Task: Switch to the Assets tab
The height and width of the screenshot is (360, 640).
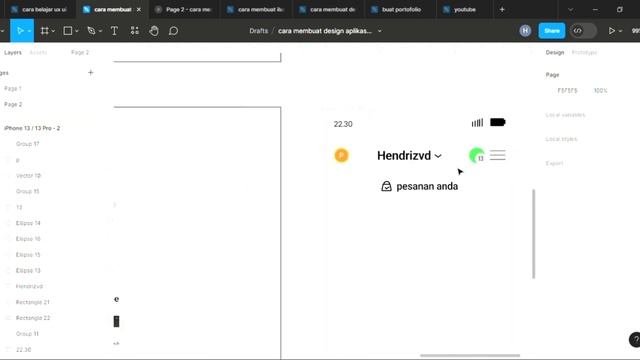Action: tap(38, 53)
